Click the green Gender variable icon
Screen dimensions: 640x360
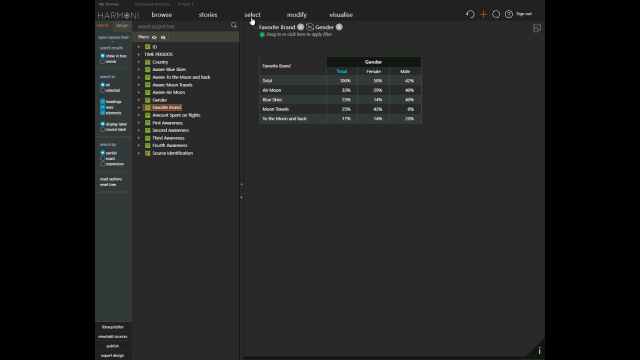coord(148,100)
